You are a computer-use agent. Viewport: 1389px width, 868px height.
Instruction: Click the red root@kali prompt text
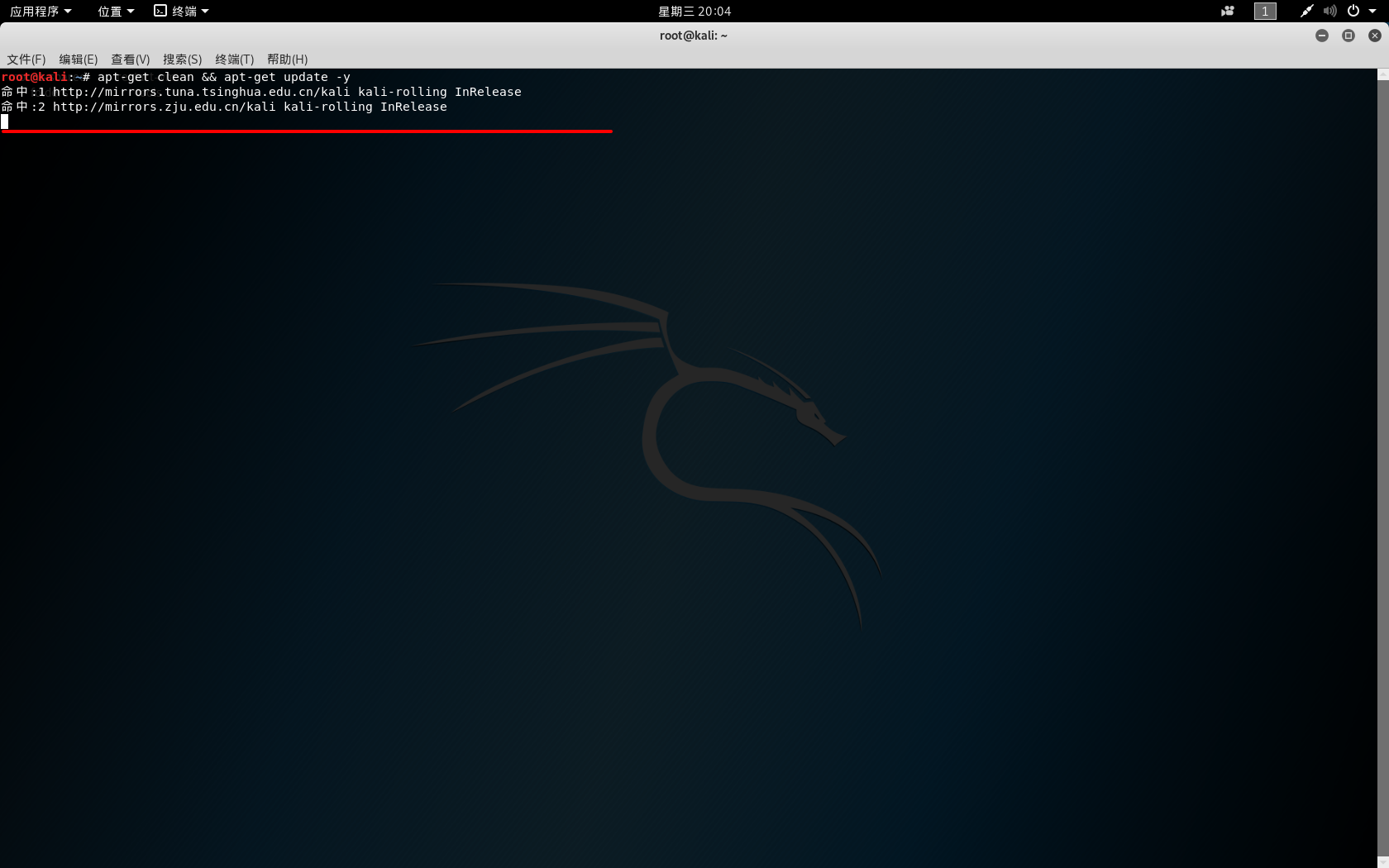[35, 77]
